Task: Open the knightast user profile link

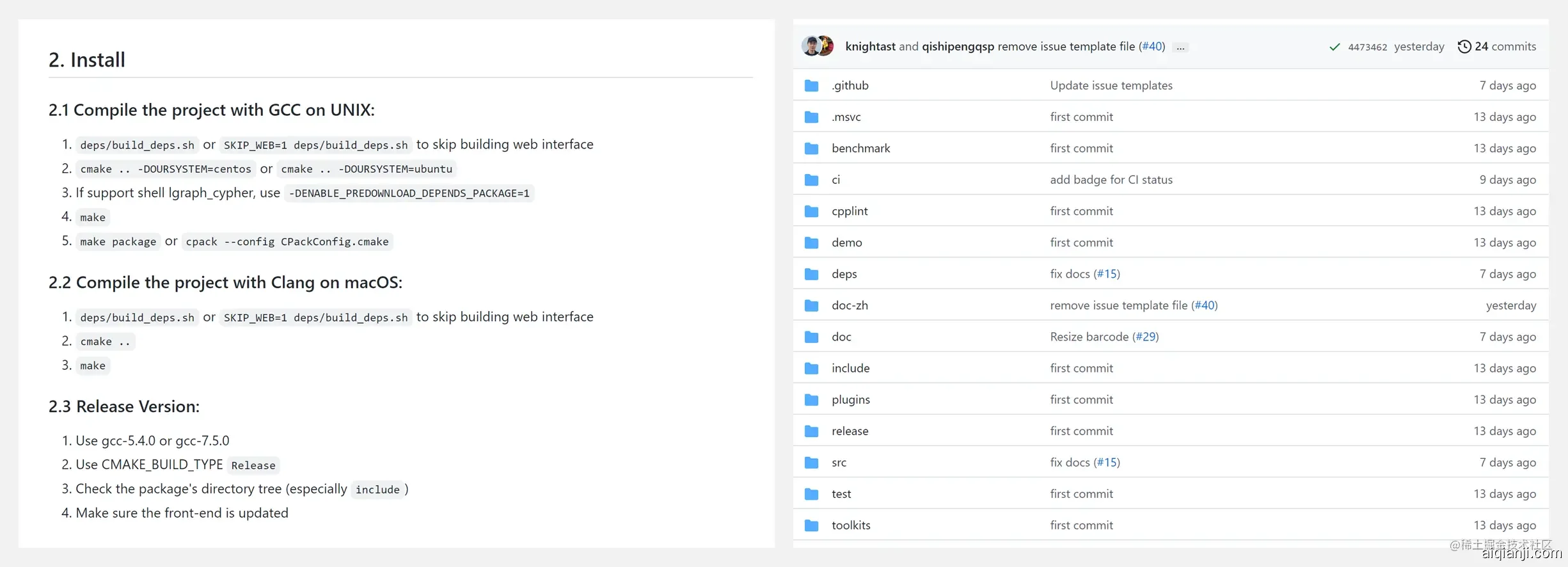Action: [x=870, y=47]
